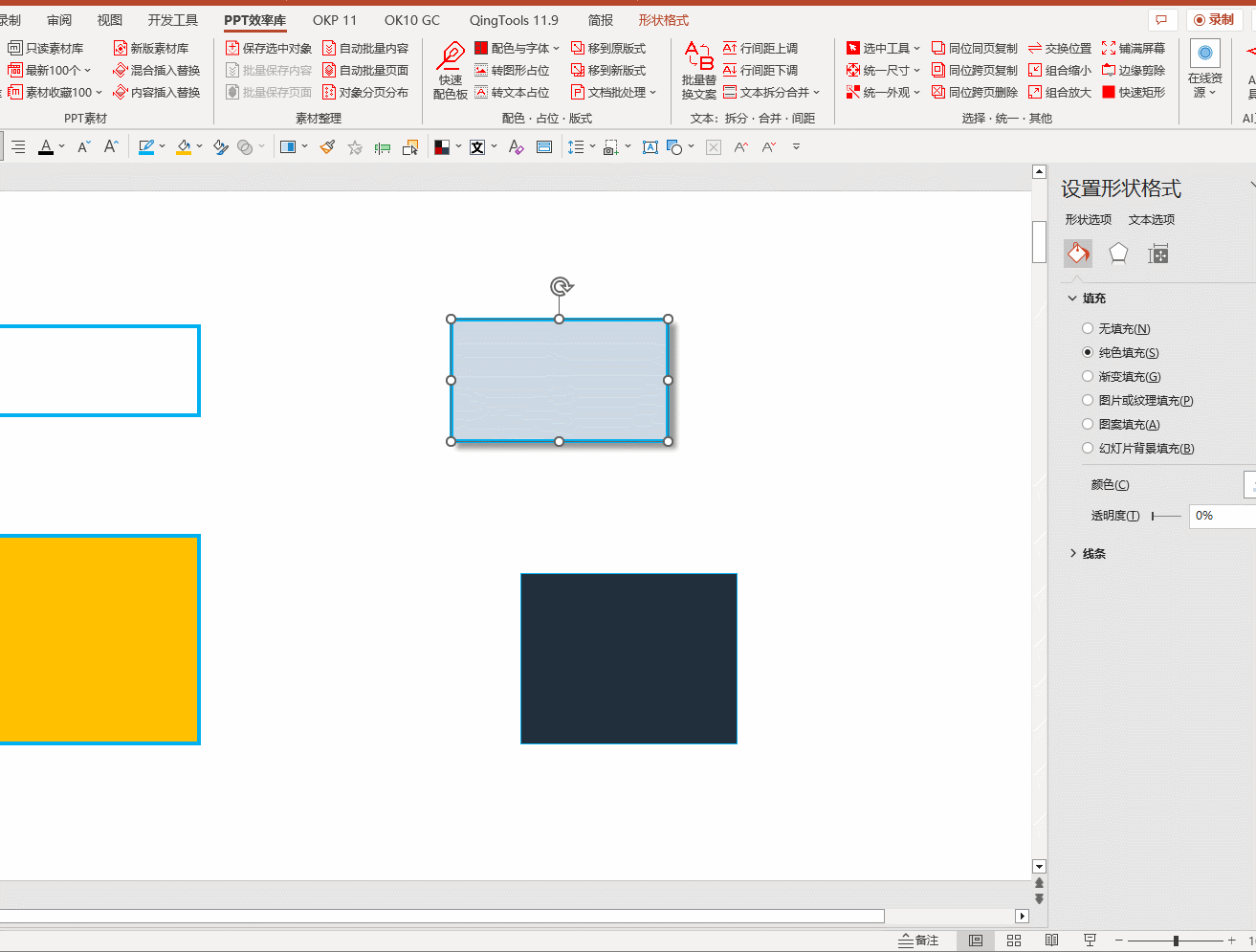Click the format painter brush icon

pyautogui.click(x=327, y=146)
